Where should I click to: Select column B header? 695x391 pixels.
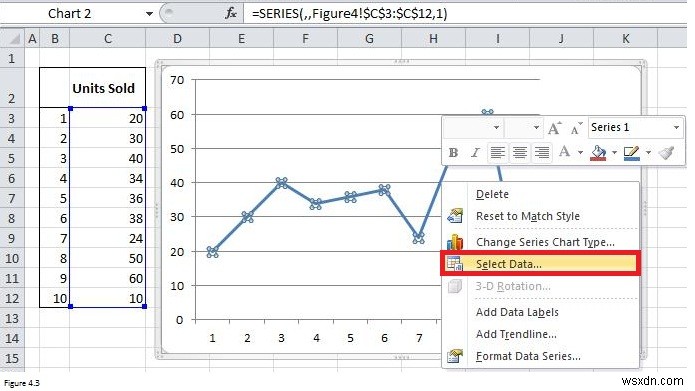pos(55,39)
